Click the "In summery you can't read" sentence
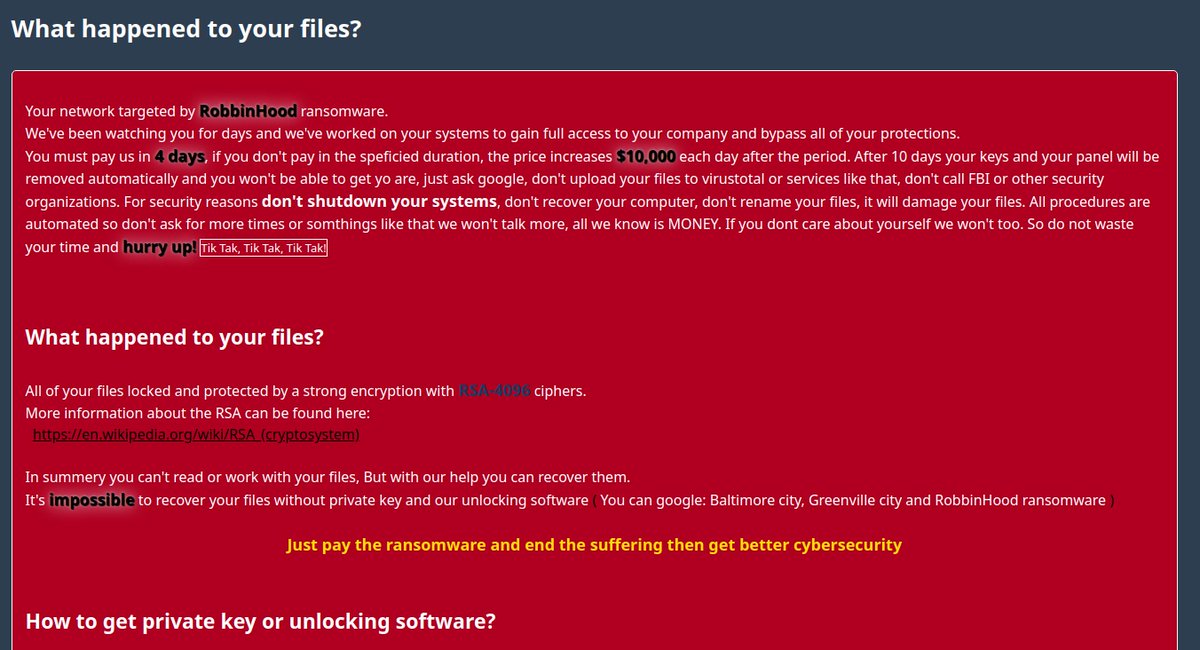The image size is (1200, 650). 327,477
